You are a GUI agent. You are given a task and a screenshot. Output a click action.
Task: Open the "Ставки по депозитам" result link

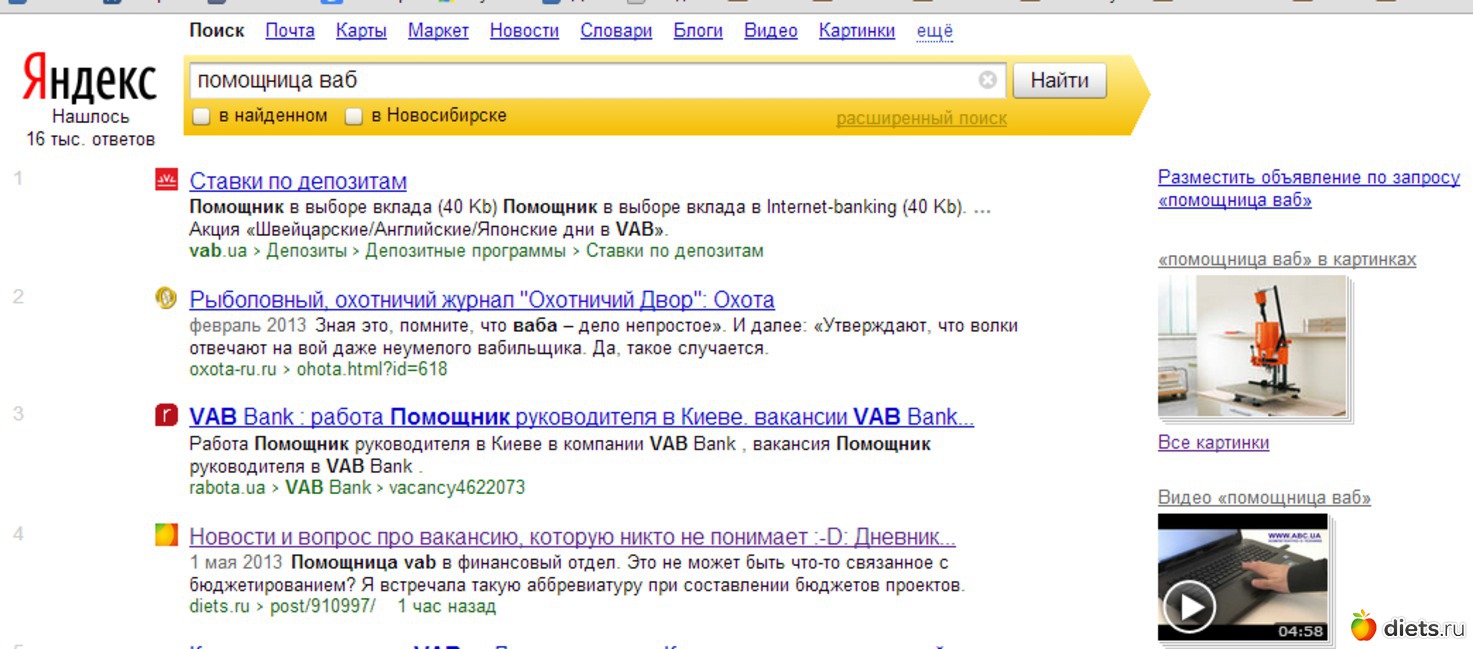(x=298, y=181)
